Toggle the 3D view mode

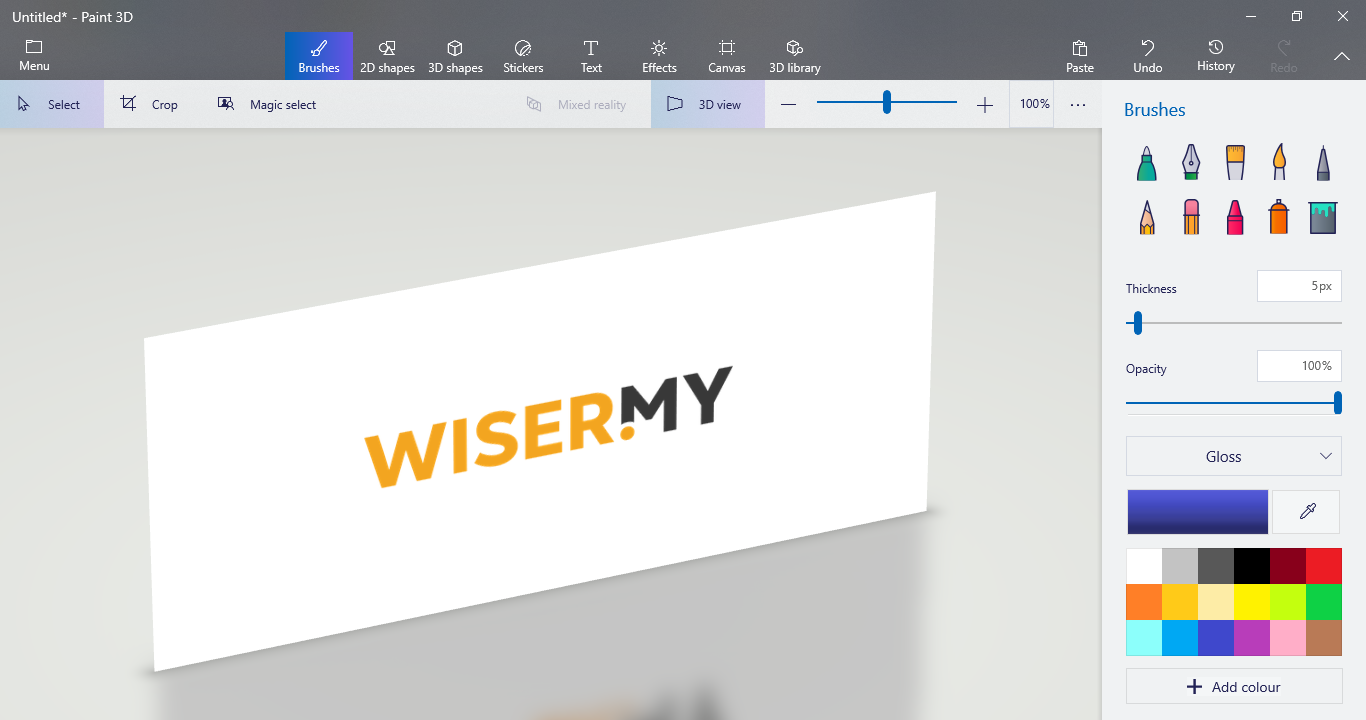click(x=707, y=104)
